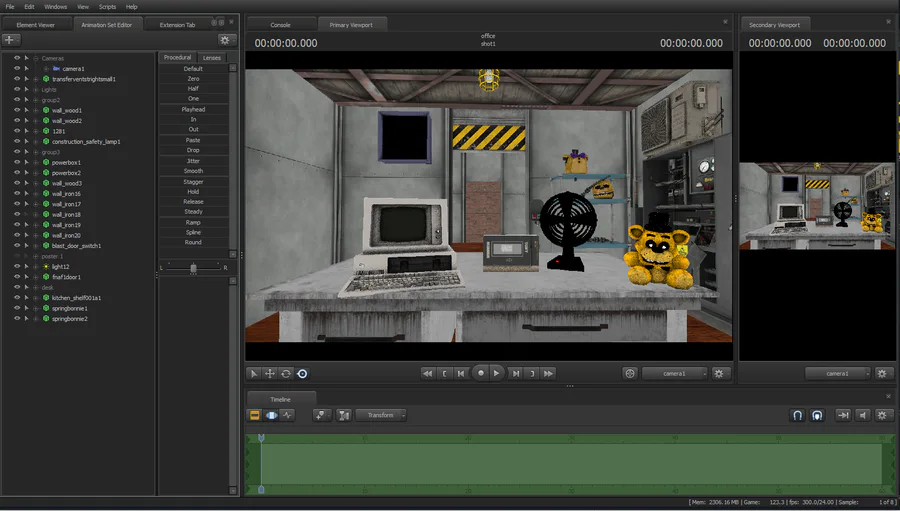Expand the fnaf1door1 node
The image size is (900, 511).
(36, 277)
